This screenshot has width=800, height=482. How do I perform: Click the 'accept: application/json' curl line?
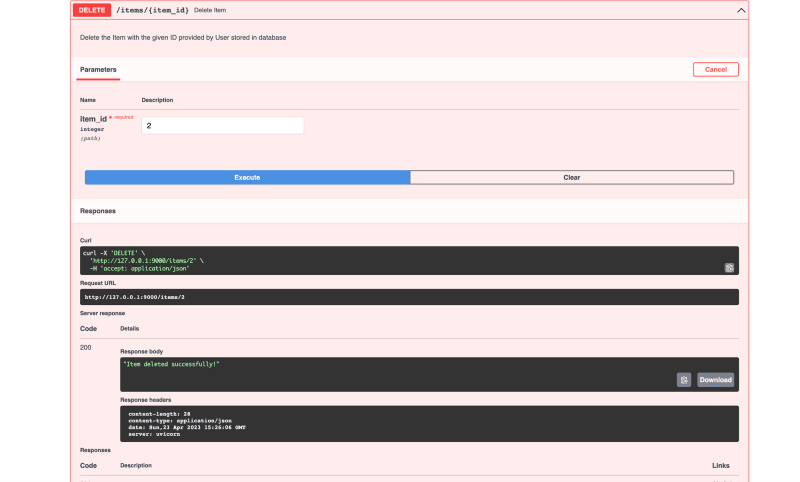[139, 268]
